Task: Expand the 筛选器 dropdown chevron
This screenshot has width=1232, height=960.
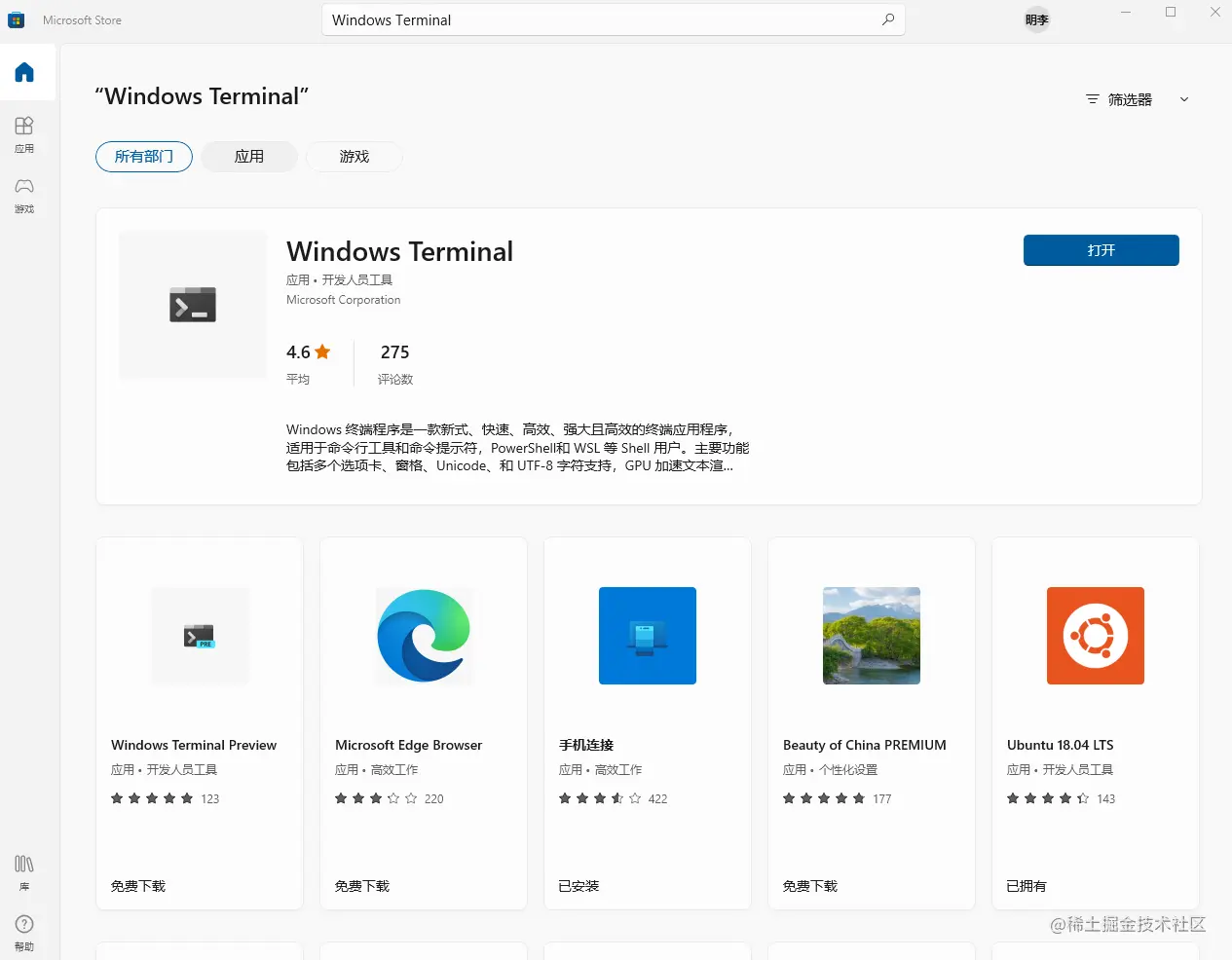Action: click(1184, 99)
